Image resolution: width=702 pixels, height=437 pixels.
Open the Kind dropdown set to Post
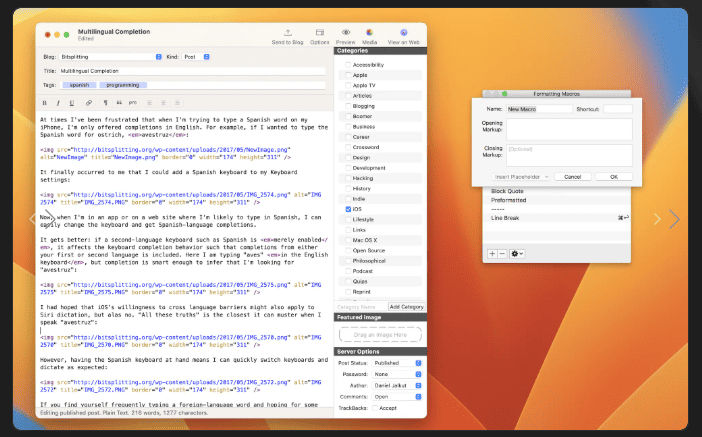point(196,57)
